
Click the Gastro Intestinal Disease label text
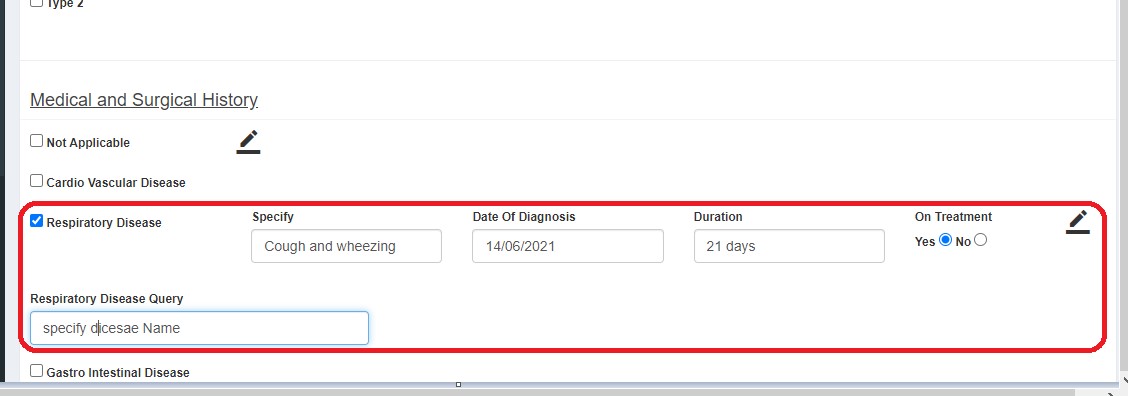pyautogui.click(x=118, y=373)
